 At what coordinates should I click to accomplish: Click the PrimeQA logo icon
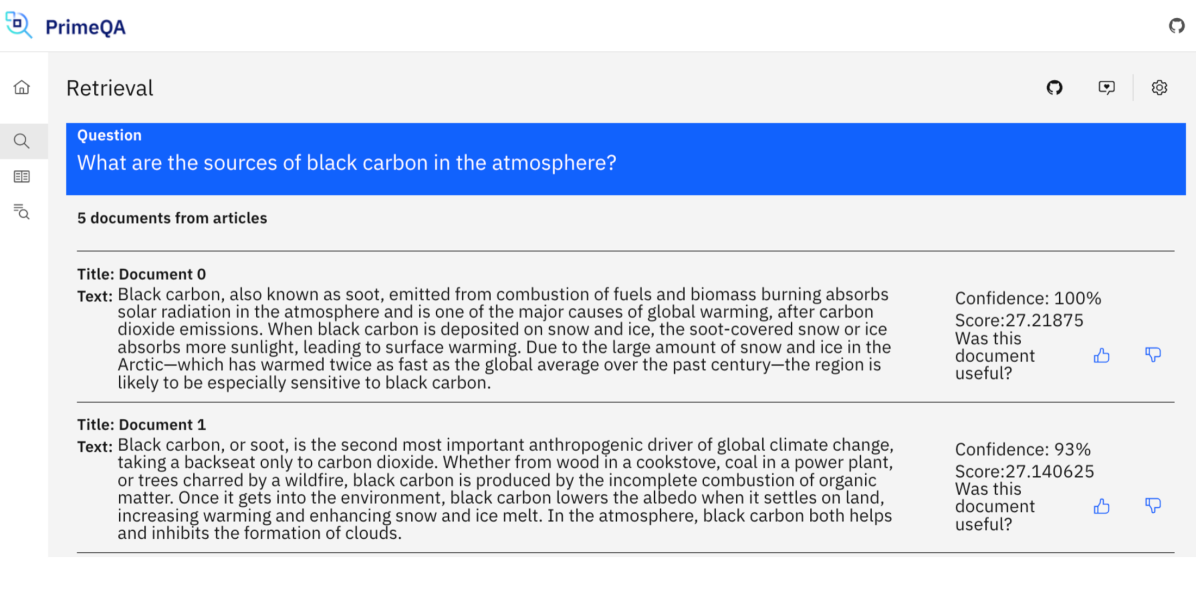[x=19, y=26]
